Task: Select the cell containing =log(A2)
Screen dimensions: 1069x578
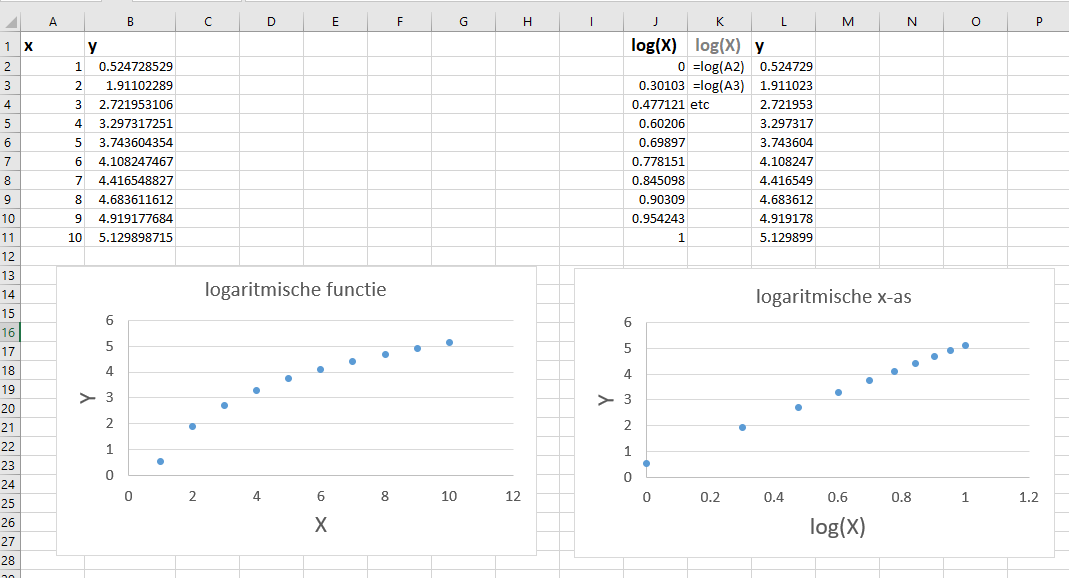Action: coord(719,66)
